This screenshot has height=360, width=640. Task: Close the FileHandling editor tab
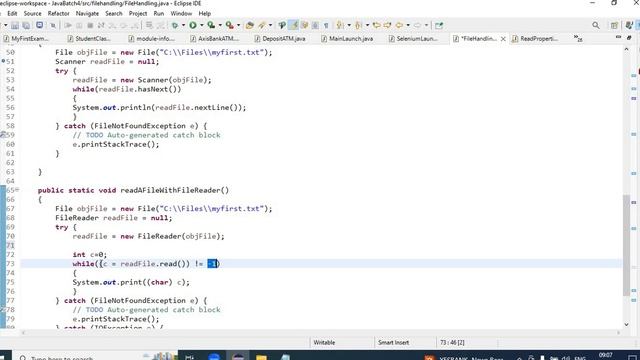click(503, 39)
